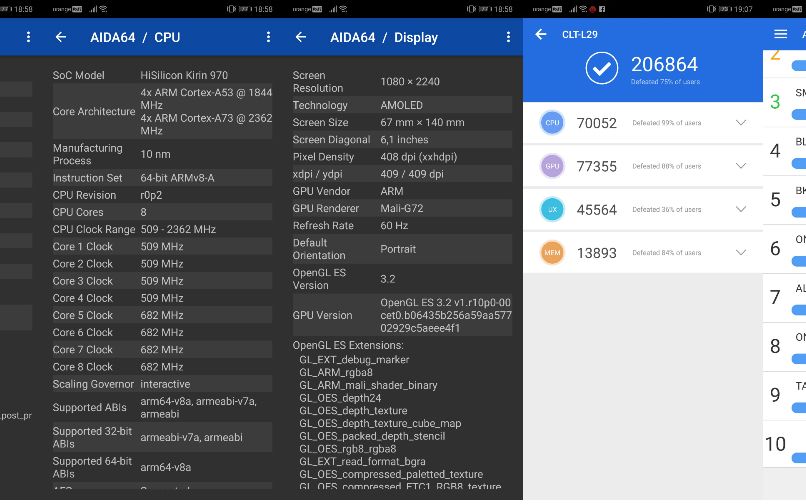806x504 pixels.
Task: Tap 'Defeated 75% of users' under total score
Action: coord(665,82)
